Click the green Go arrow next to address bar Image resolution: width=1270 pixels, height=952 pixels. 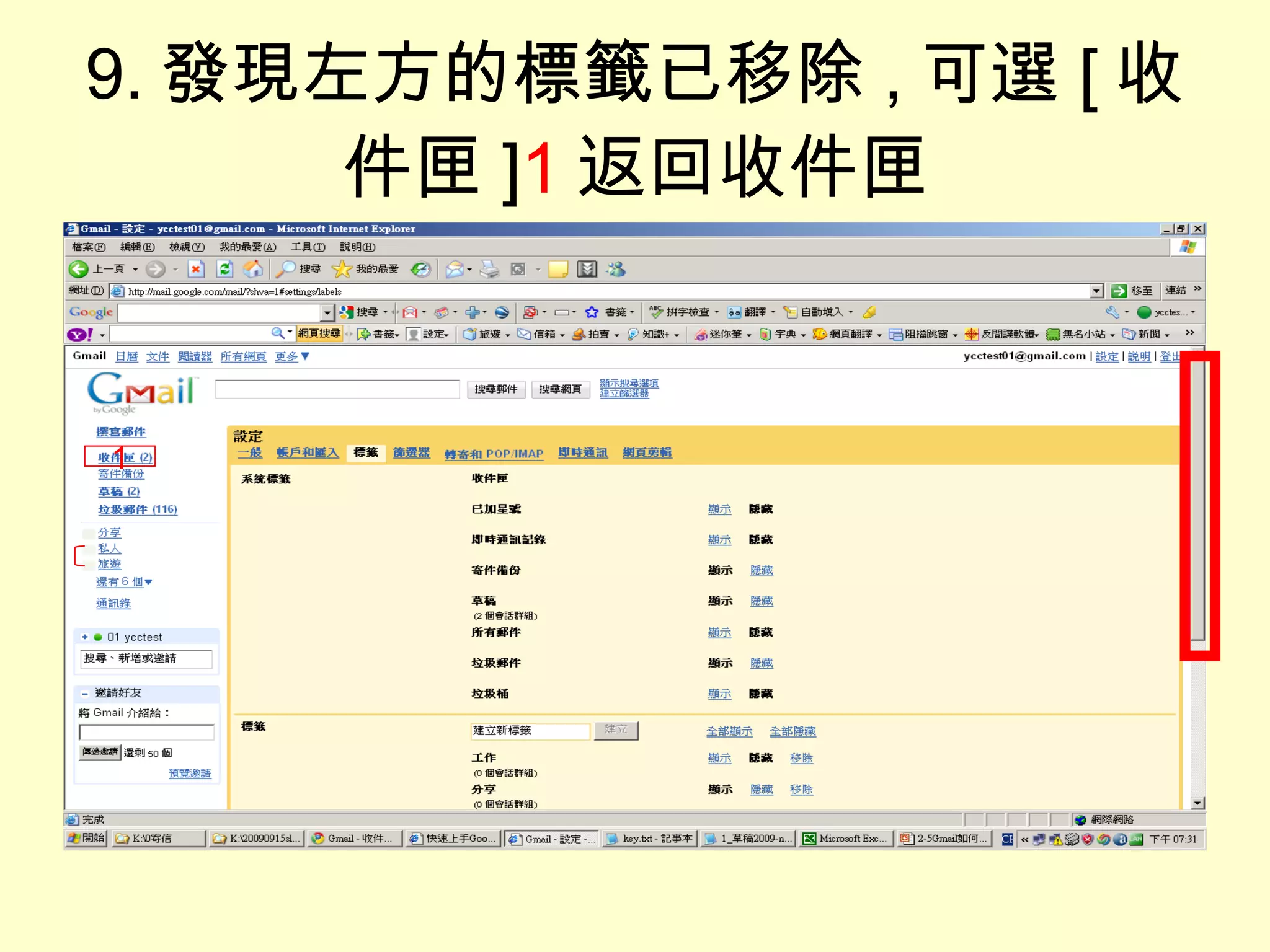(x=1119, y=291)
